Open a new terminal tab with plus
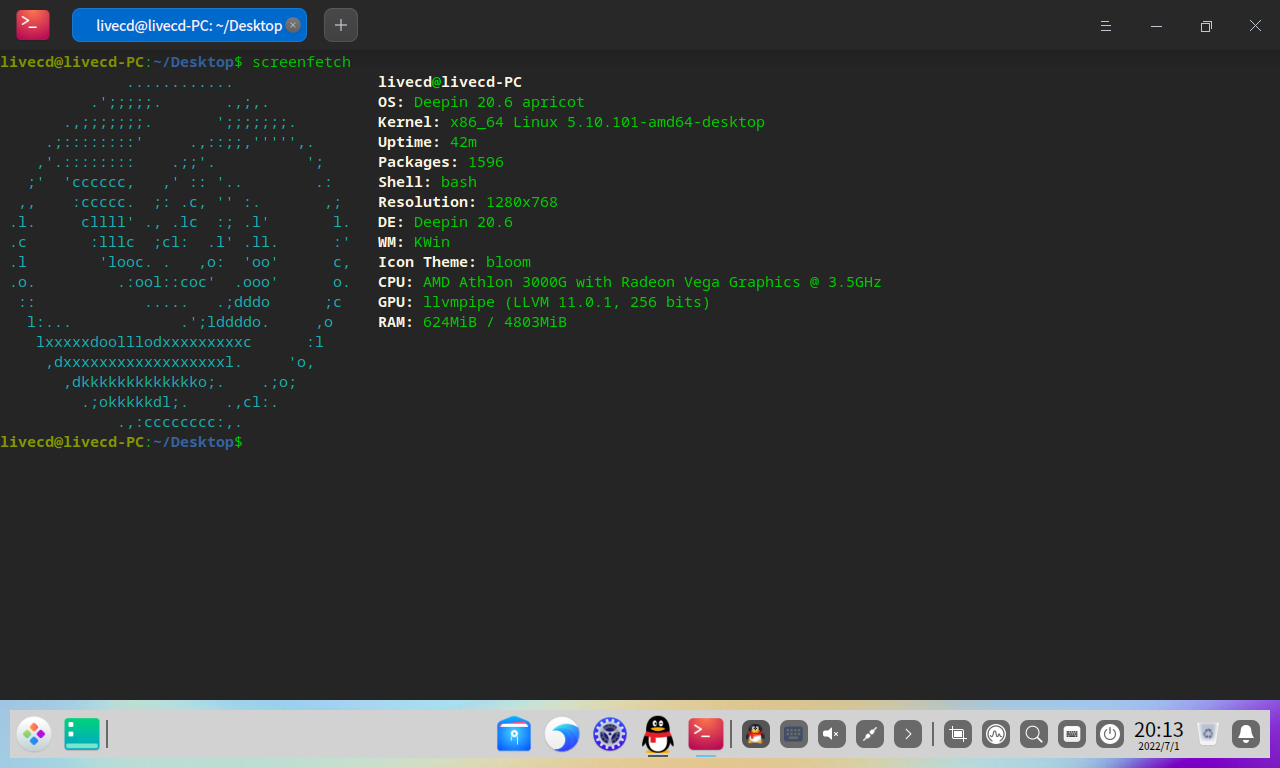Viewport: 1280px width, 768px height. [340, 24]
